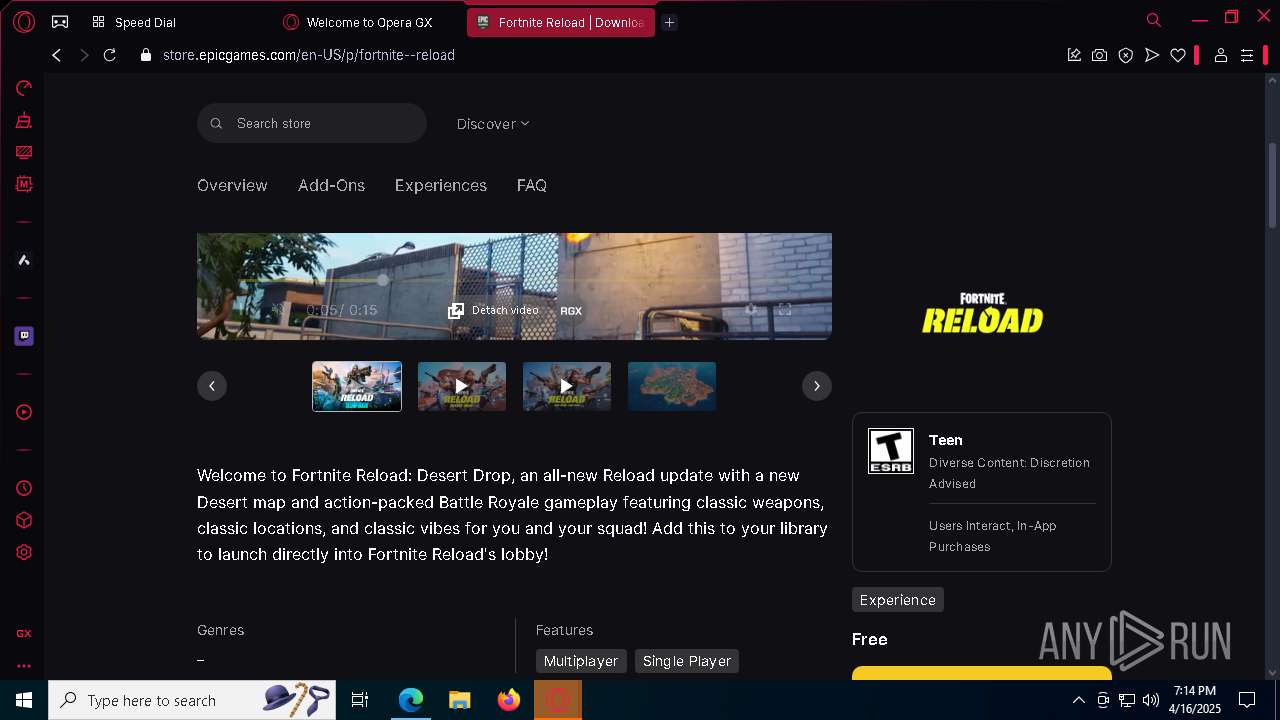This screenshot has width=1280, height=720.
Task: Open new tab with plus button
Action: 670,22
